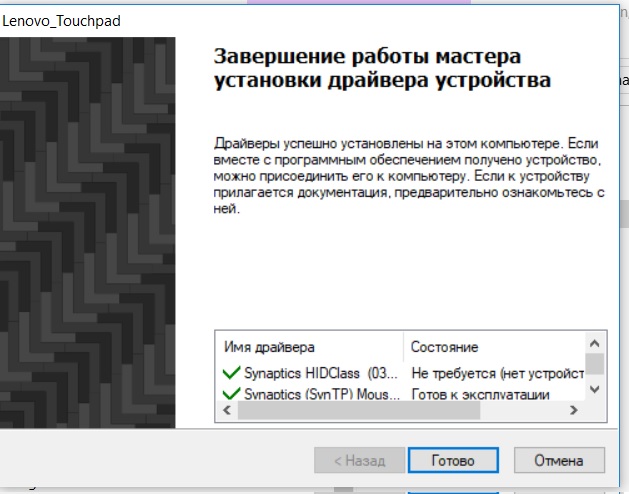Viewport: 629px width, 494px height.
Task: Click the greyed-out '< Назад' button
Action: (357, 461)
